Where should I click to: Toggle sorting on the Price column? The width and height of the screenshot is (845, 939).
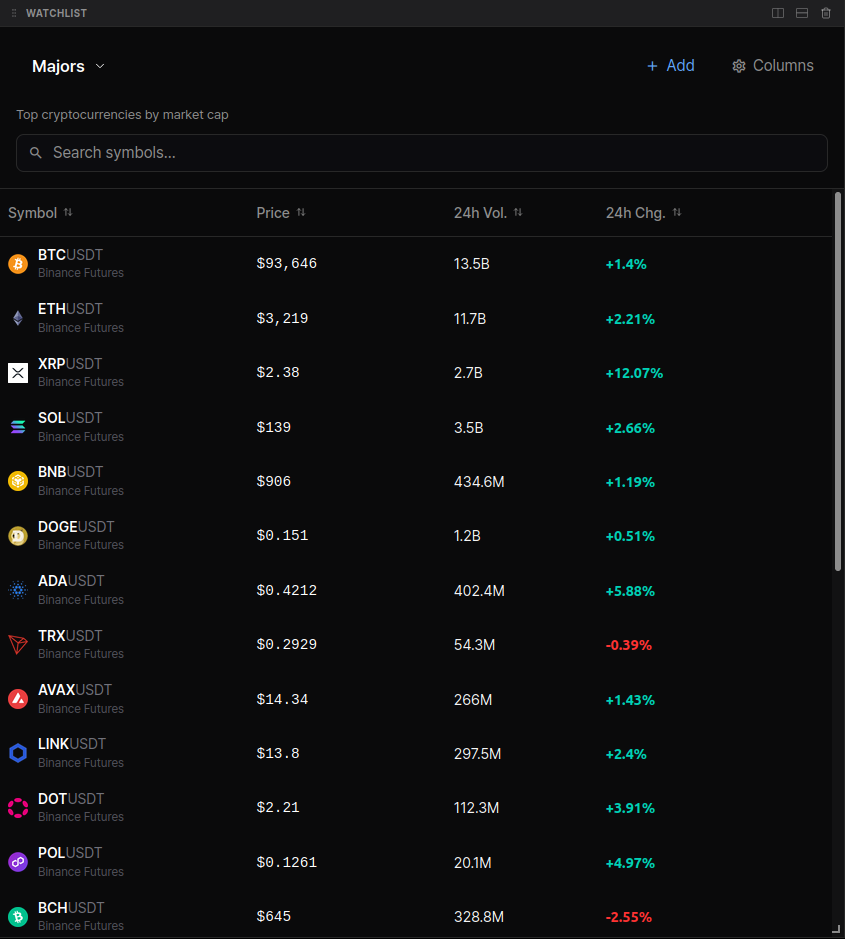tap(299, 212)
